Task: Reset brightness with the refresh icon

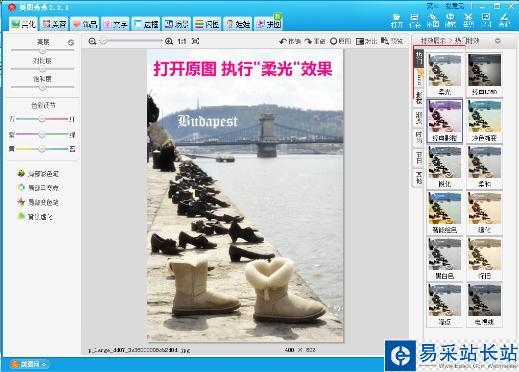Action: [71, 43]
